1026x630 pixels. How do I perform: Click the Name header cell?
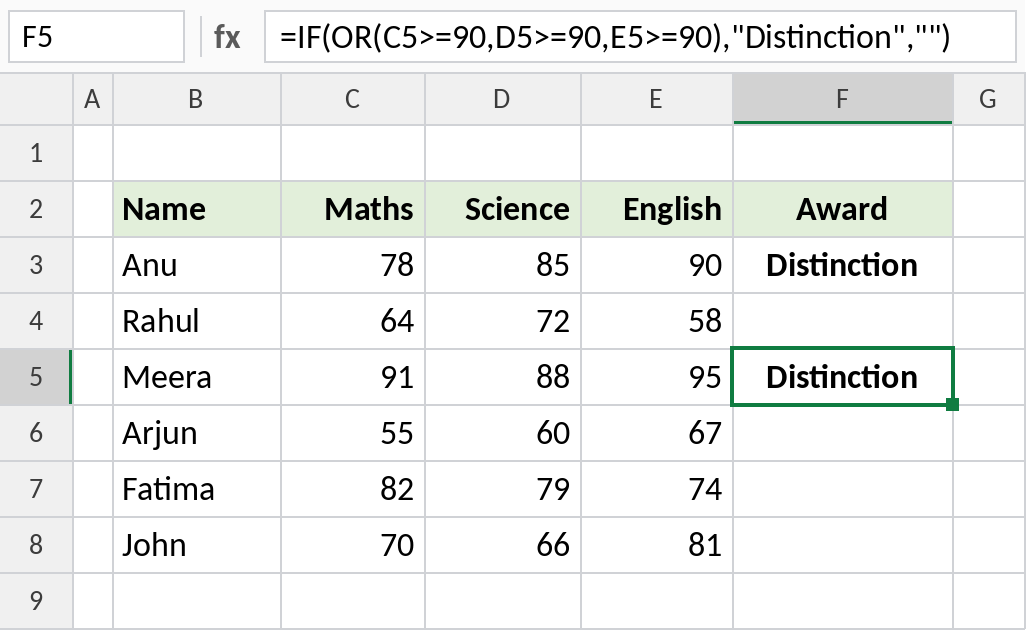pyautogui.click(x=197, y=209)
